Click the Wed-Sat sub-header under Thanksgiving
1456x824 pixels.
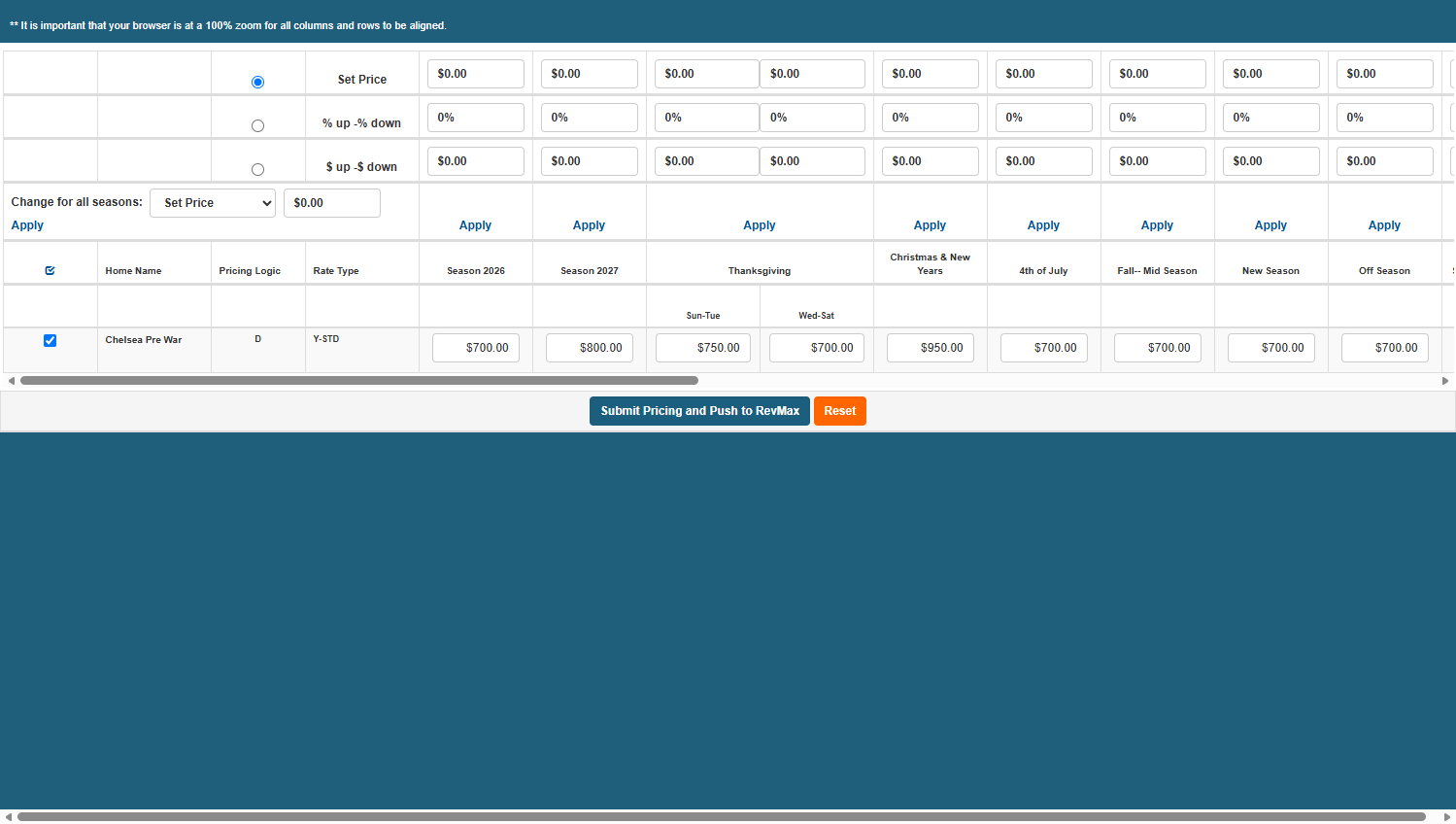coord(817,316)
